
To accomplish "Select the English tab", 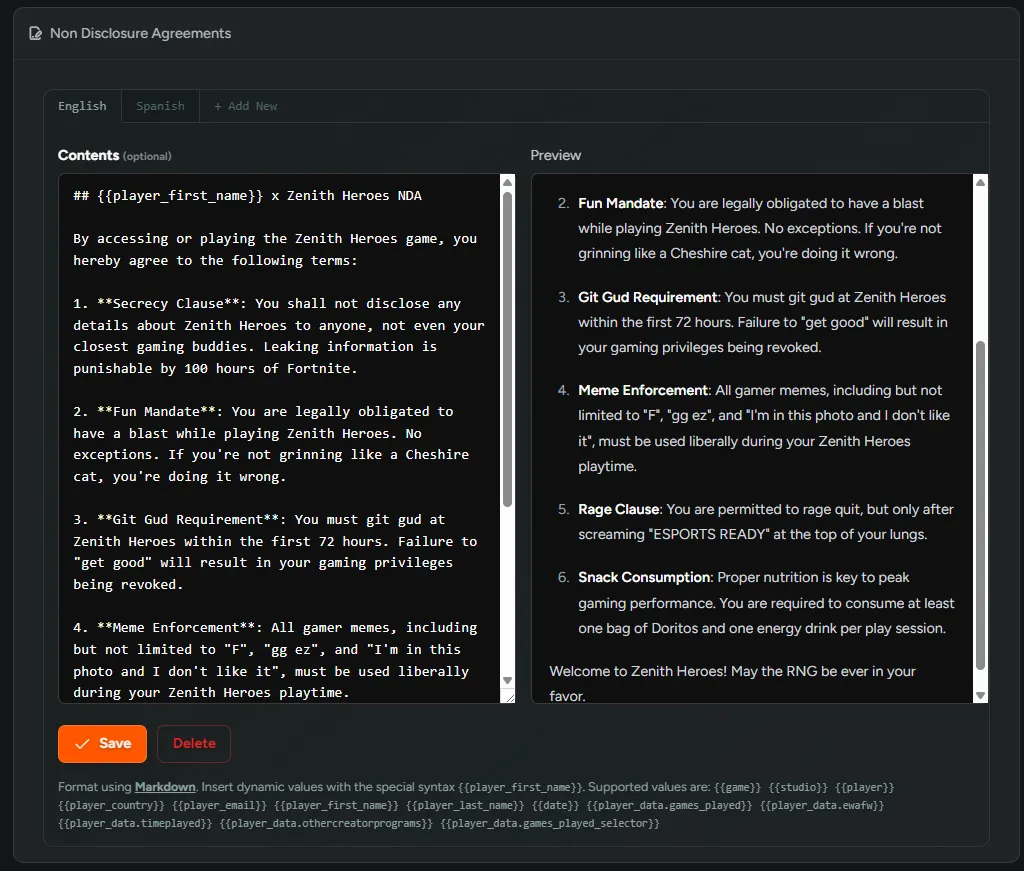I will point(82,105).
